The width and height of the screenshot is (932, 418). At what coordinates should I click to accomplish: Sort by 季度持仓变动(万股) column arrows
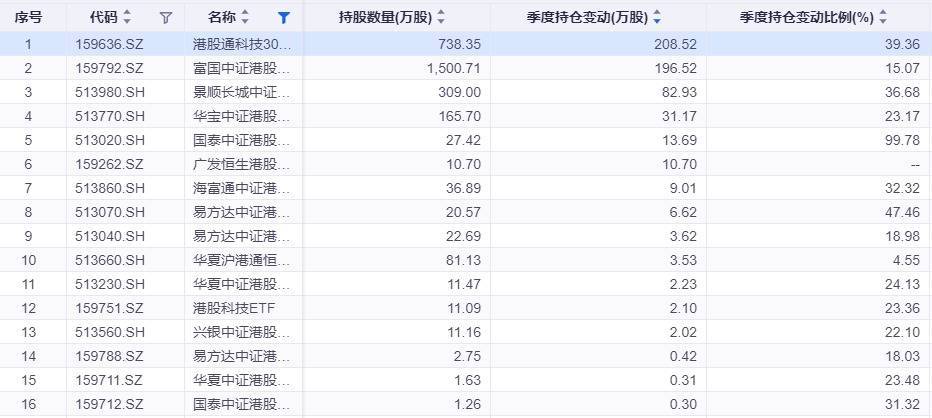point(656,18)
